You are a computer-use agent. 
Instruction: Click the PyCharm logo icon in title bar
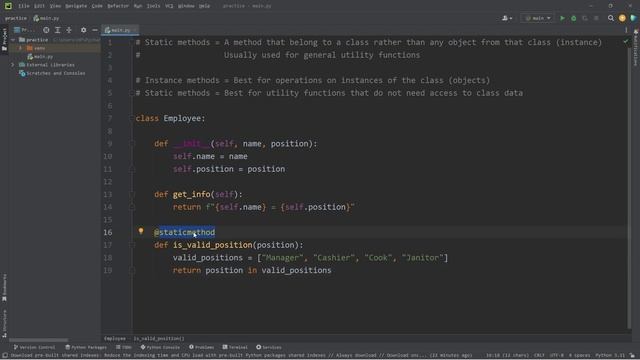click(x=8, y=6)
